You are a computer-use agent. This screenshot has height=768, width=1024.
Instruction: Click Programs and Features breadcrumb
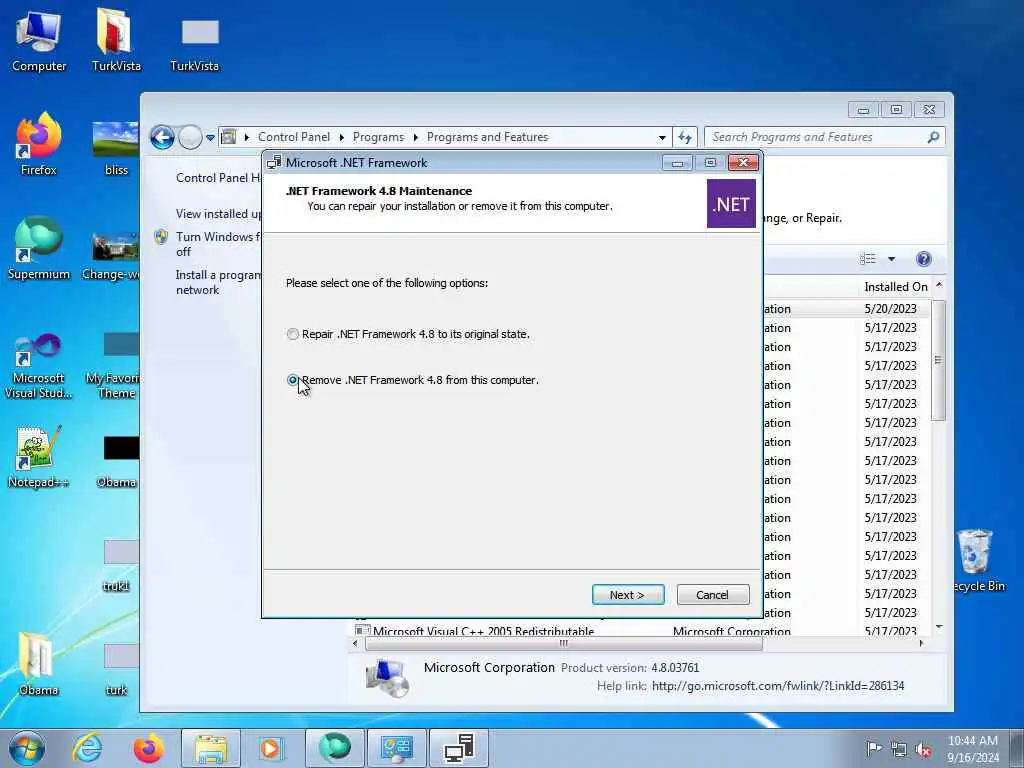pos(487,137)
